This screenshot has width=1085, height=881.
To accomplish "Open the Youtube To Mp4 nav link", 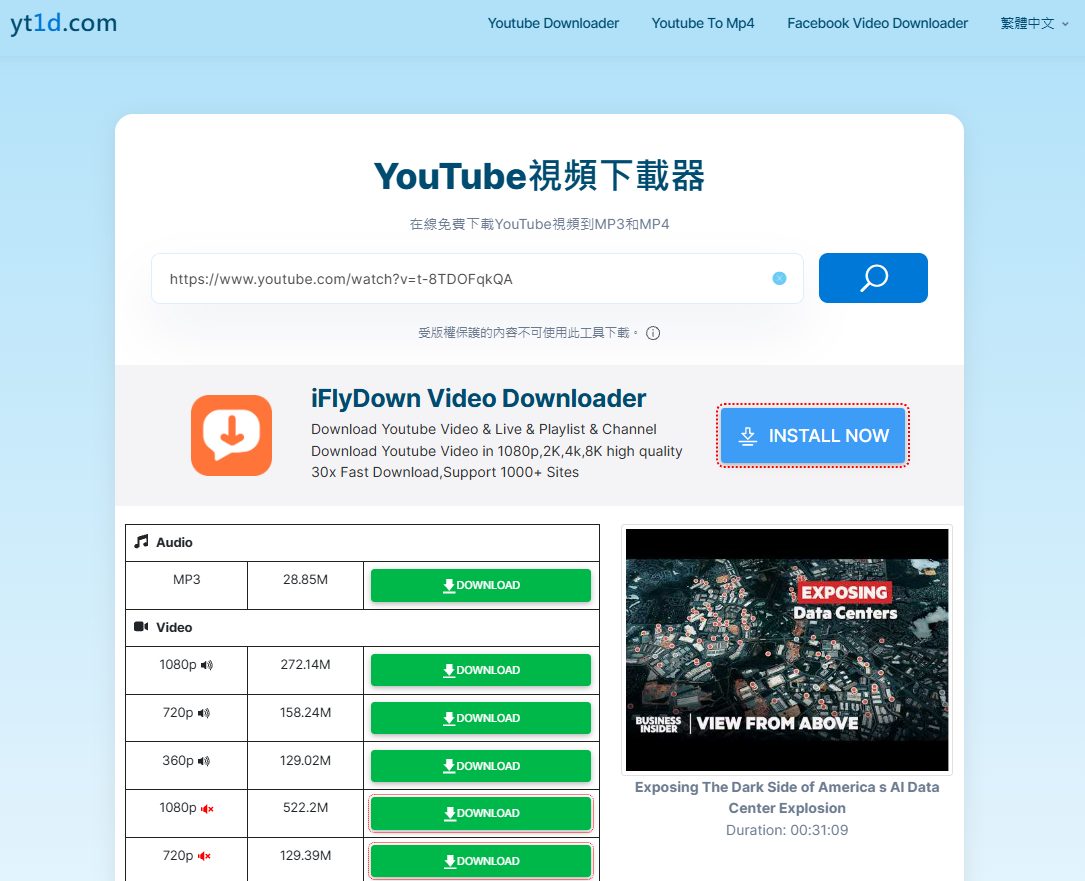I will (x=702, y=24).
